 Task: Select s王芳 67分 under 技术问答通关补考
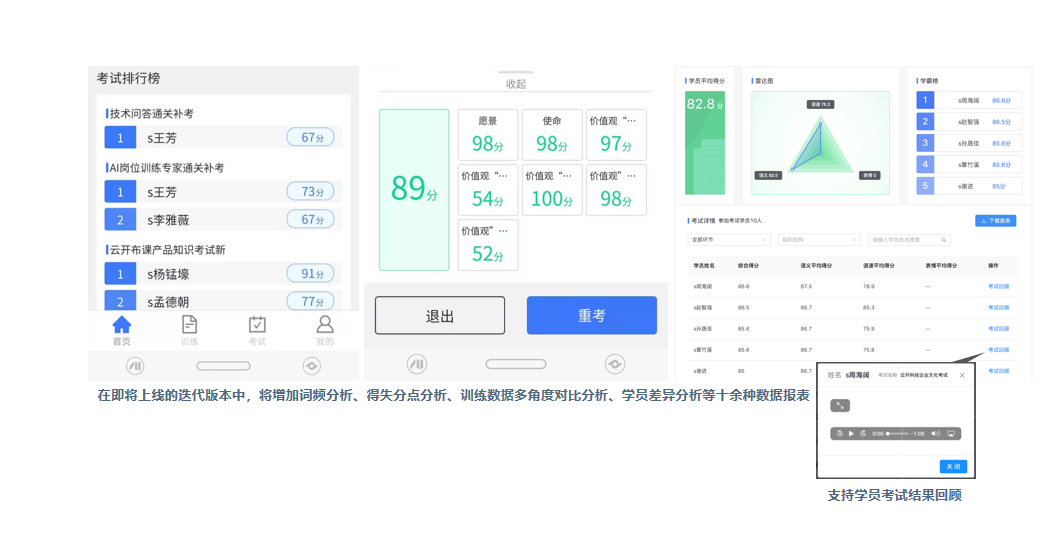coord(223,138)
